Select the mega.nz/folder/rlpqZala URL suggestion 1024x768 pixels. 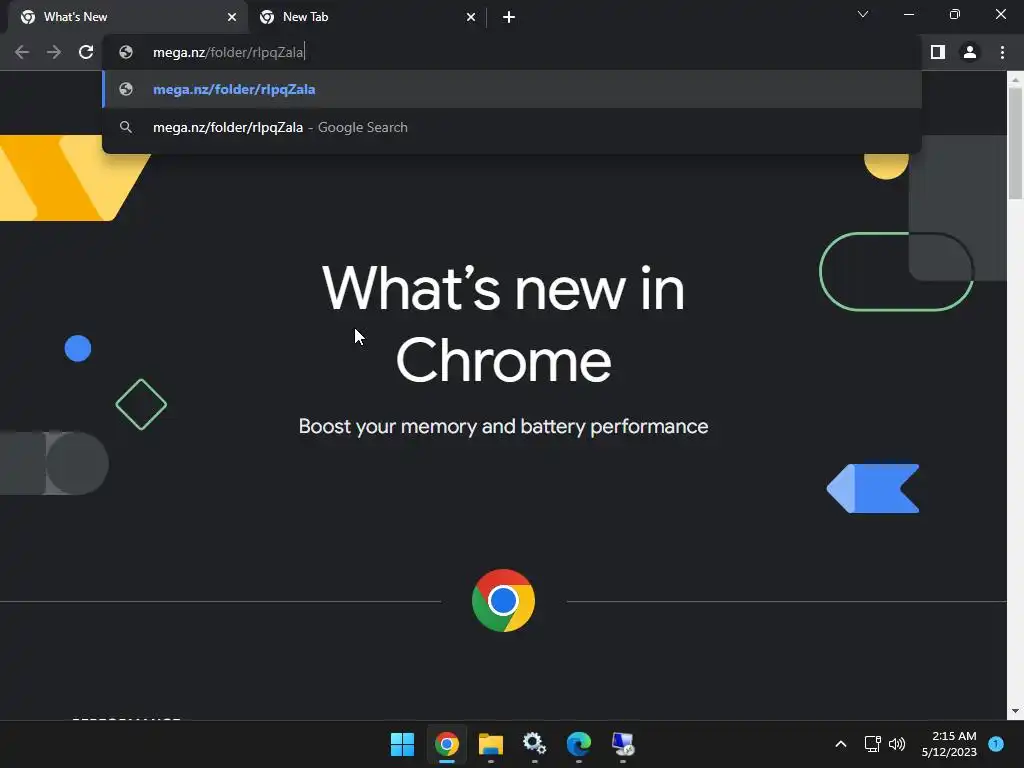coord(512,89)
